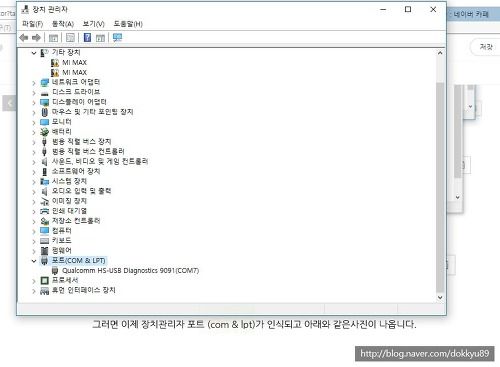Select the 마우스 및 기타 포인팅 장치 label

click(92, 112)
